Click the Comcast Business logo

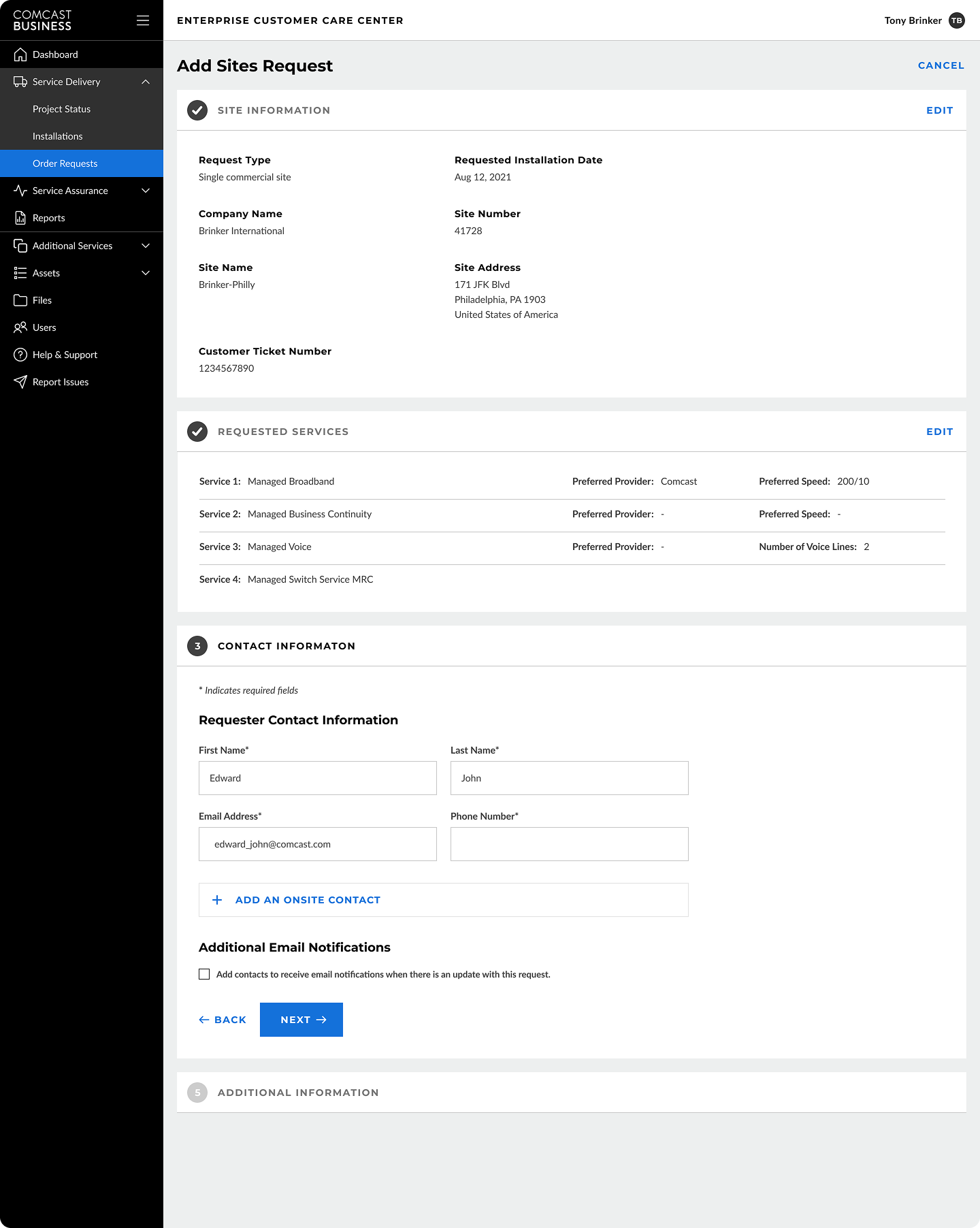pyautogui.click(x=42, y=20)
